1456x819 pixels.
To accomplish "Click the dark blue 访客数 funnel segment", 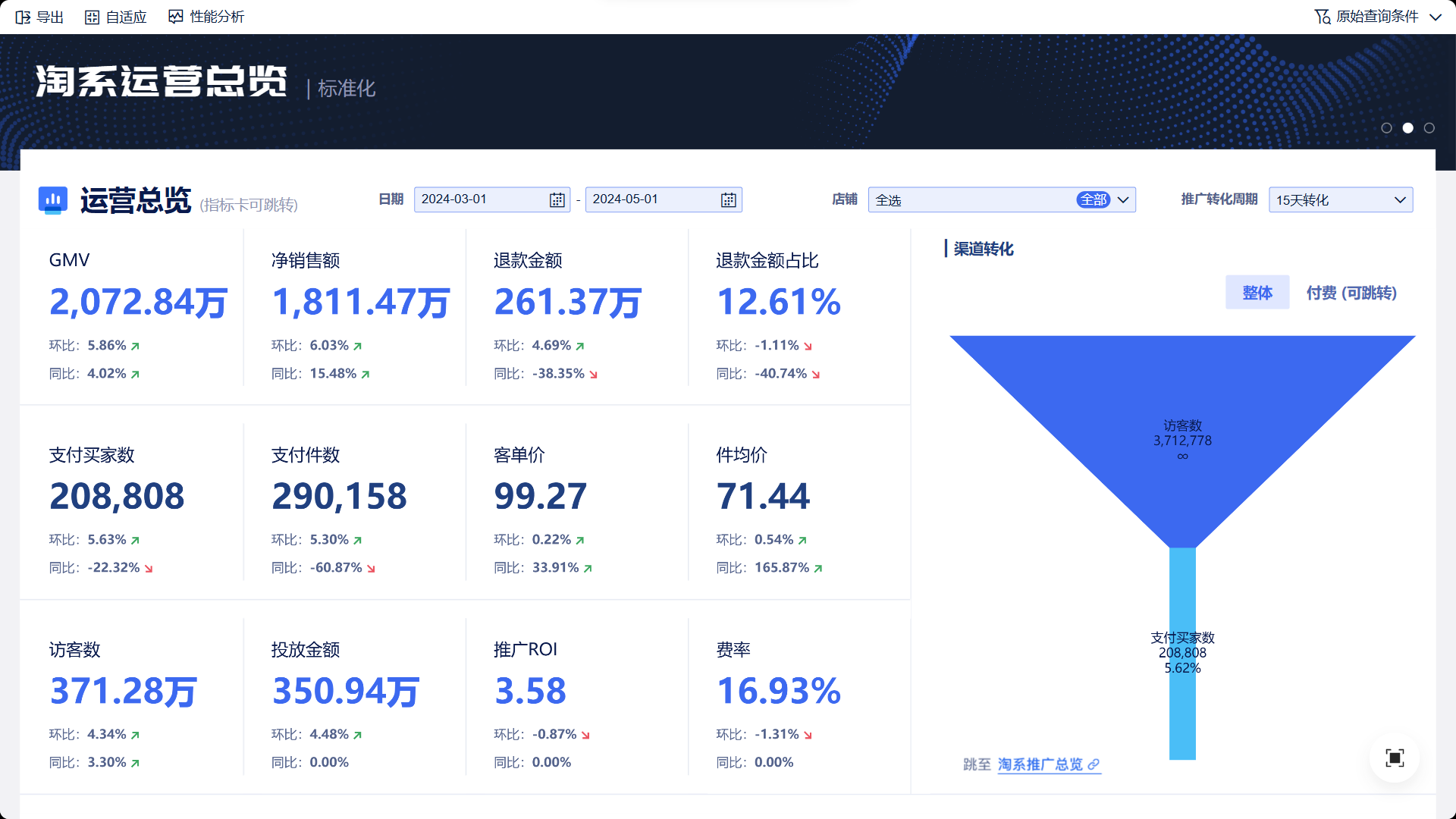I will (x=1181, y=394).
